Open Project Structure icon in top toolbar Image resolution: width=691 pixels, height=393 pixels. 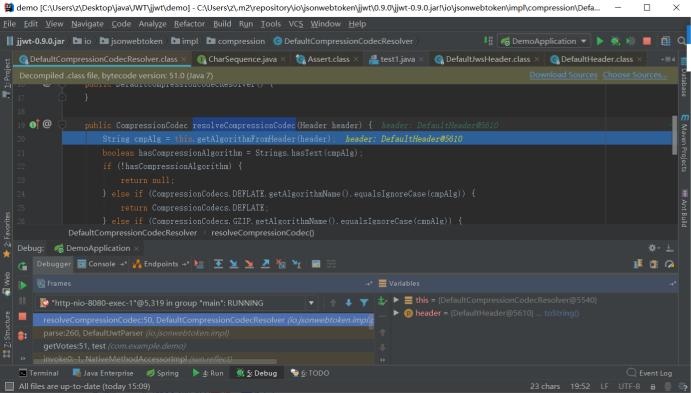(x=666, y=41)
